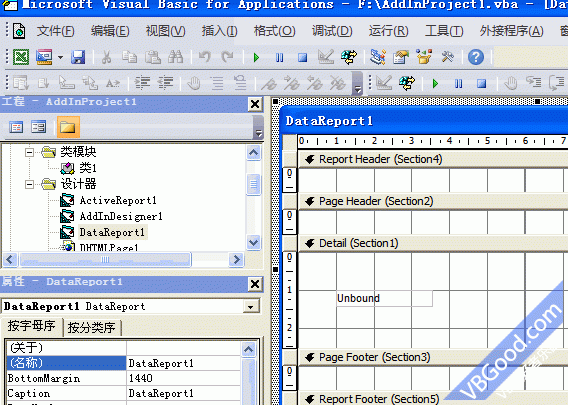Select the Unbound textbox in the Detail section
Viewport: 568px width, 405px height.
pos(384,298)
